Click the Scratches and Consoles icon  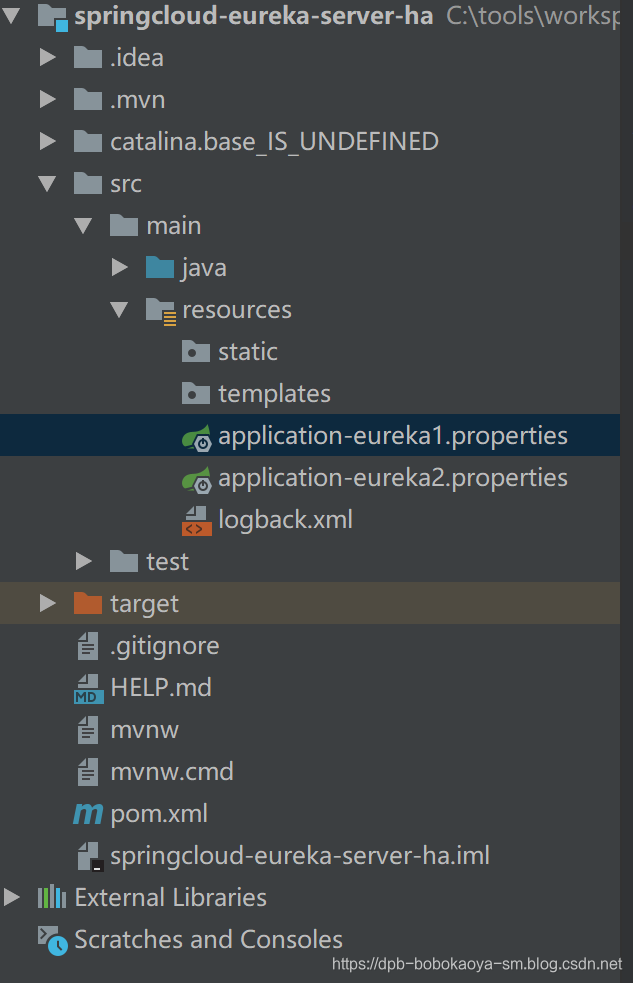(53, 940)
